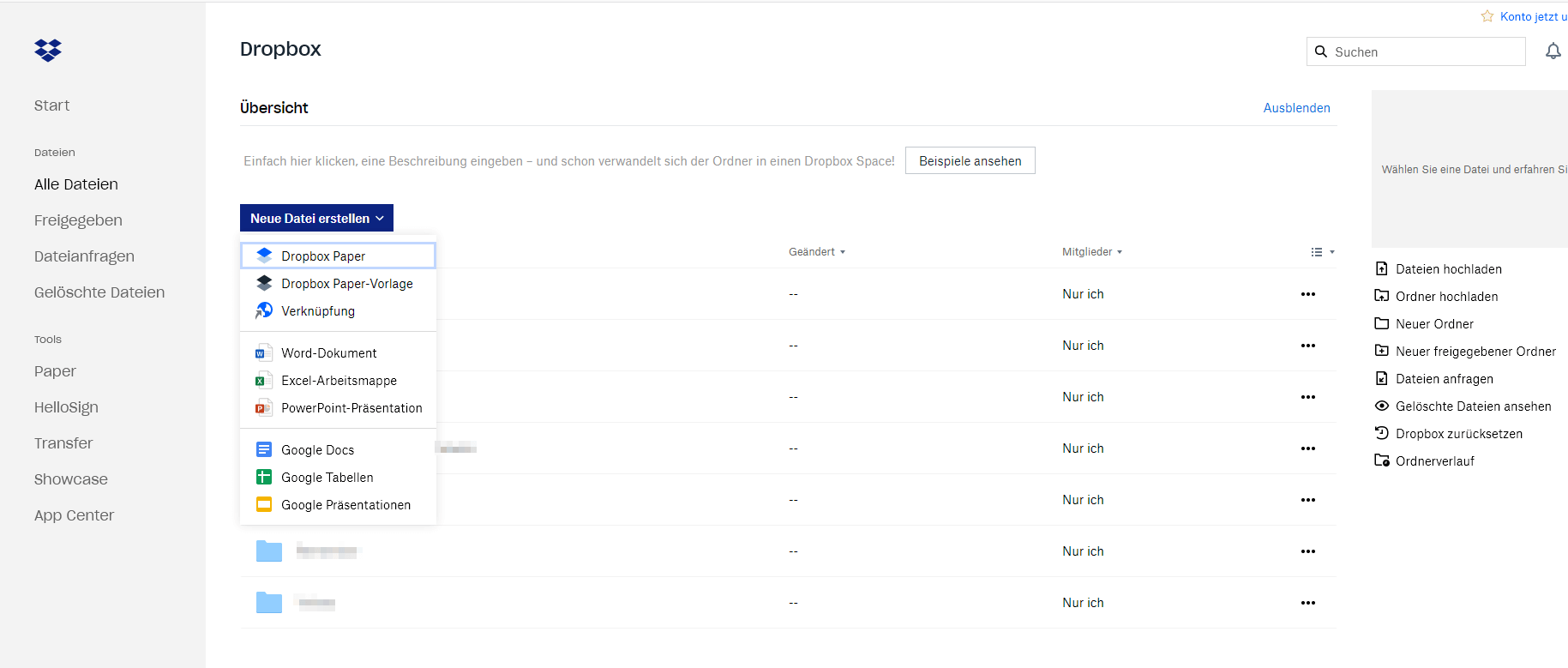Click the search magnifier icon
1568x668 pixels.
[x=1321, y=51]
